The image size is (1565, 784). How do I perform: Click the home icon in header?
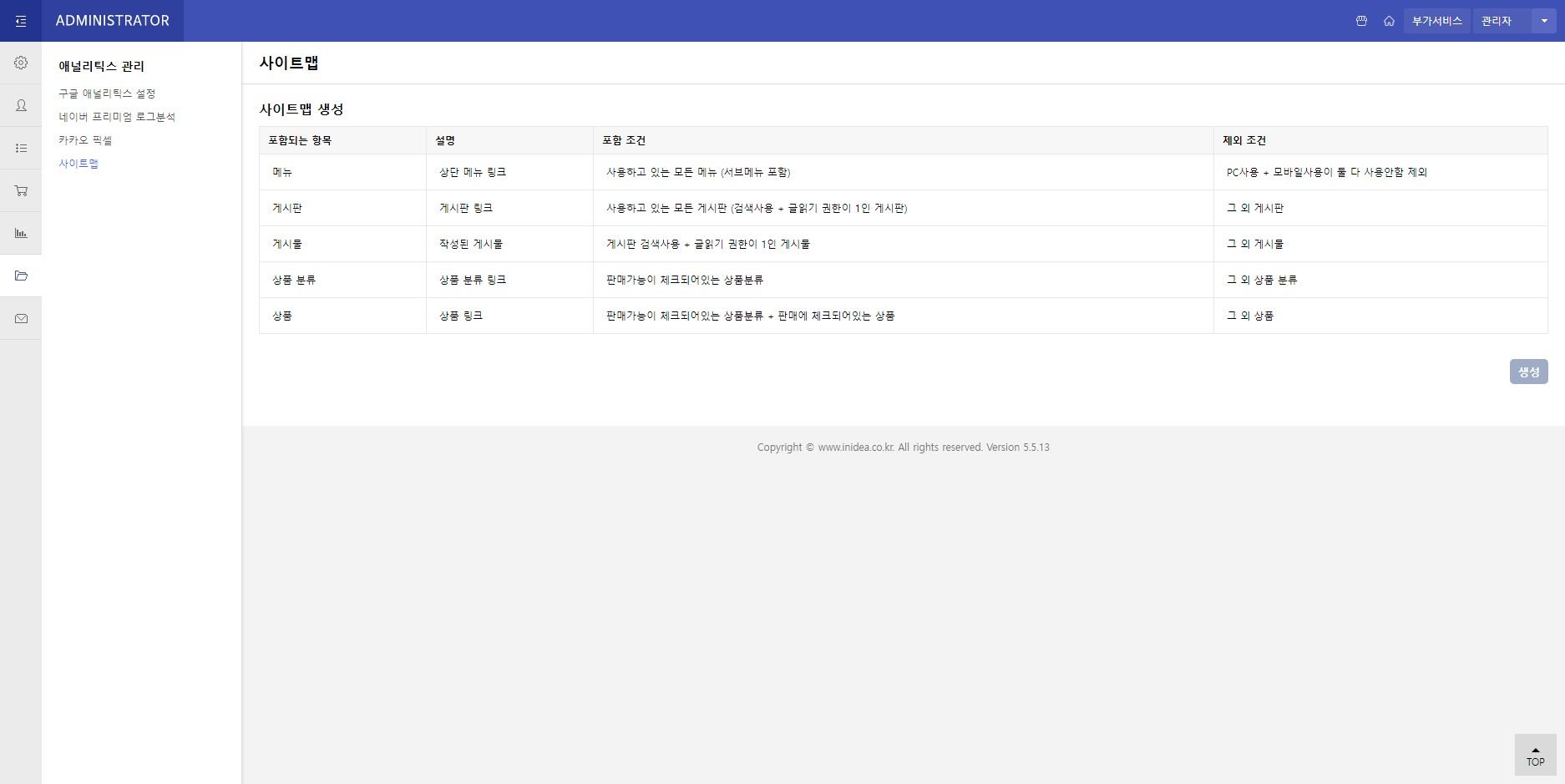click(x=1389, y=21)
